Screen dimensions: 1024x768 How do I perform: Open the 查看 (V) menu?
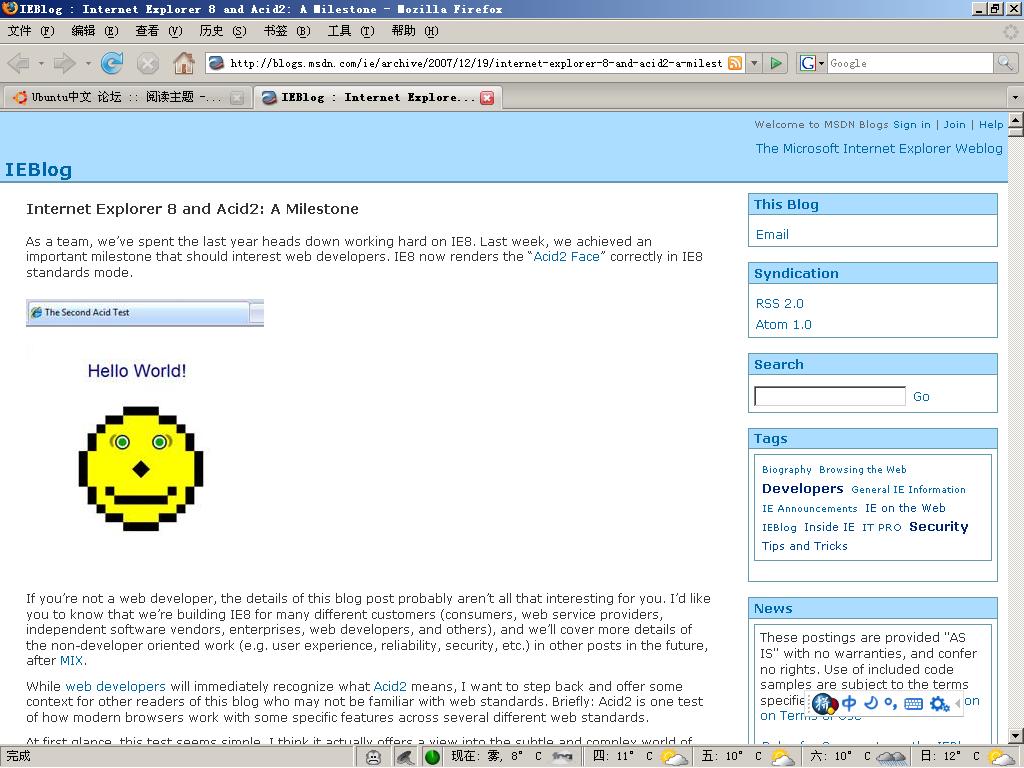[159, 31]
